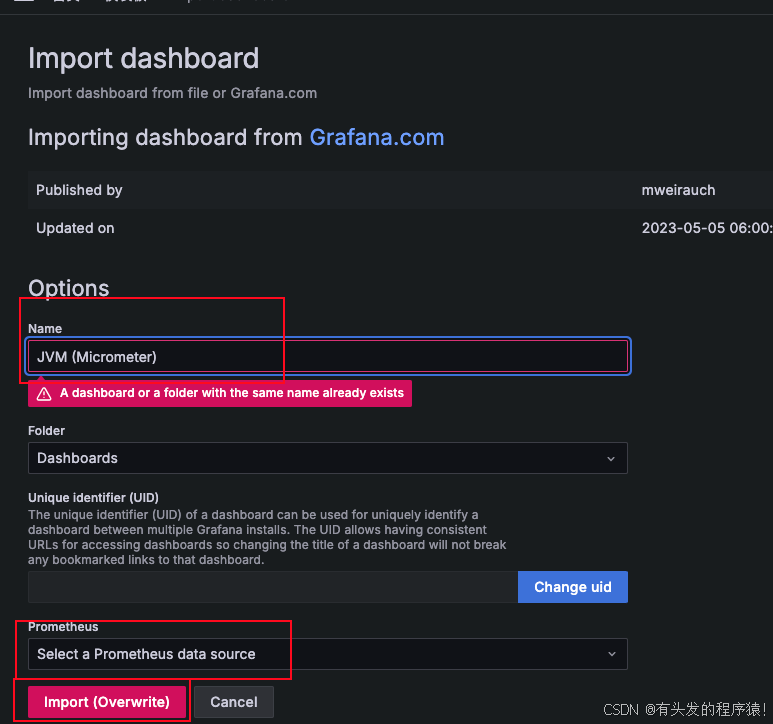This screenshot has width=773, height=724.
Task: Expand the Folder dropdown chevron arrow
Action: 611,458
